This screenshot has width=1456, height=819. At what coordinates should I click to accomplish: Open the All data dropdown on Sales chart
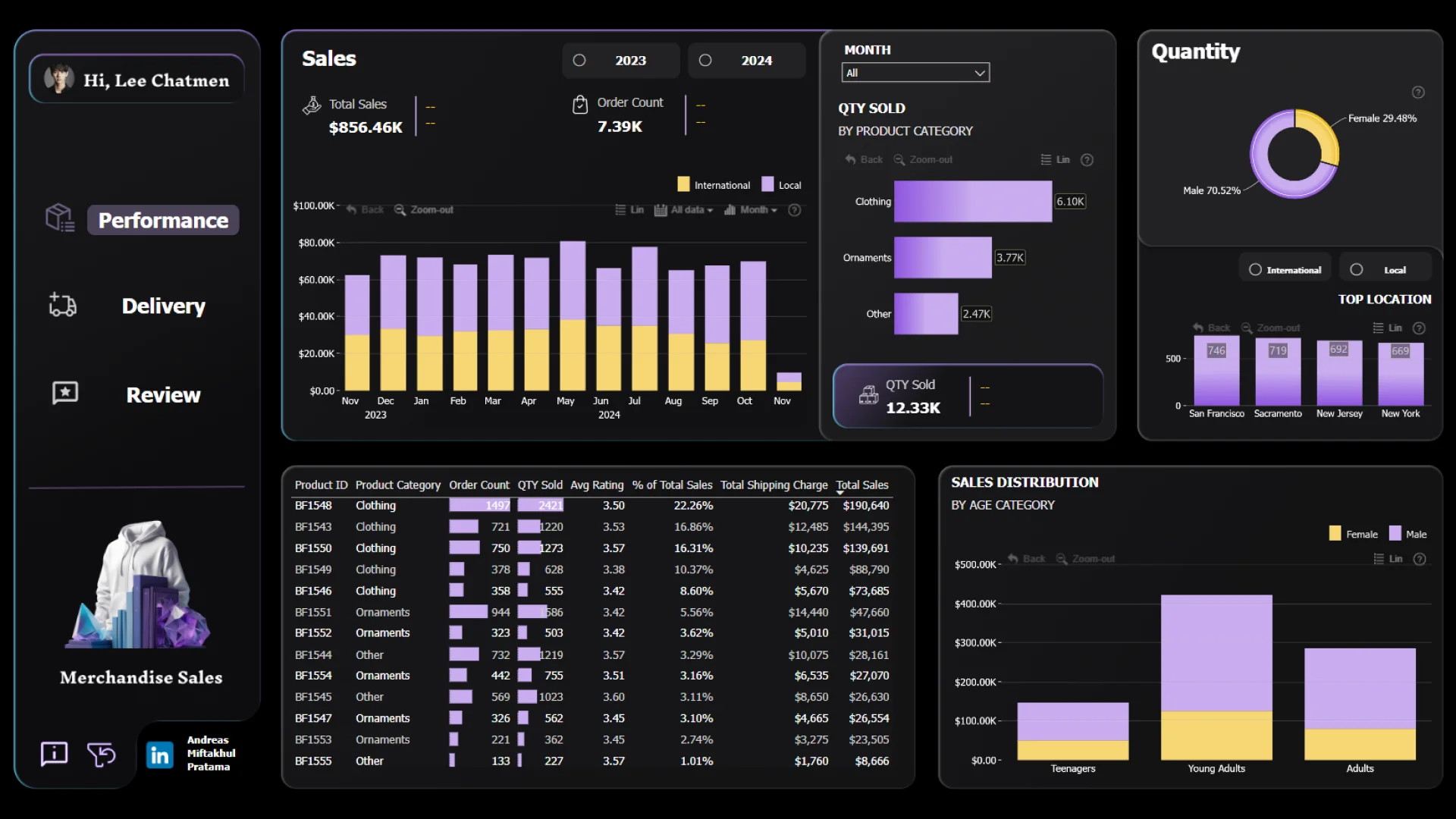click(684, 210)
